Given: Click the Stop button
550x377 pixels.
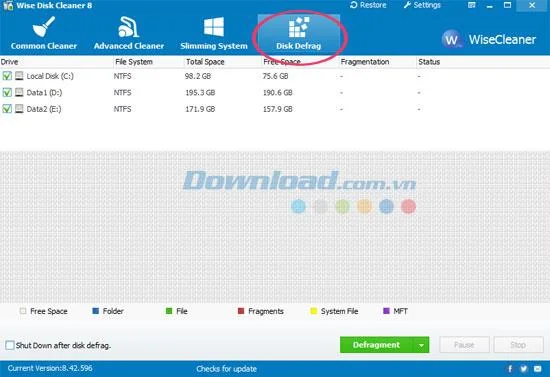Looking at the screenshot, I should 518,345.
